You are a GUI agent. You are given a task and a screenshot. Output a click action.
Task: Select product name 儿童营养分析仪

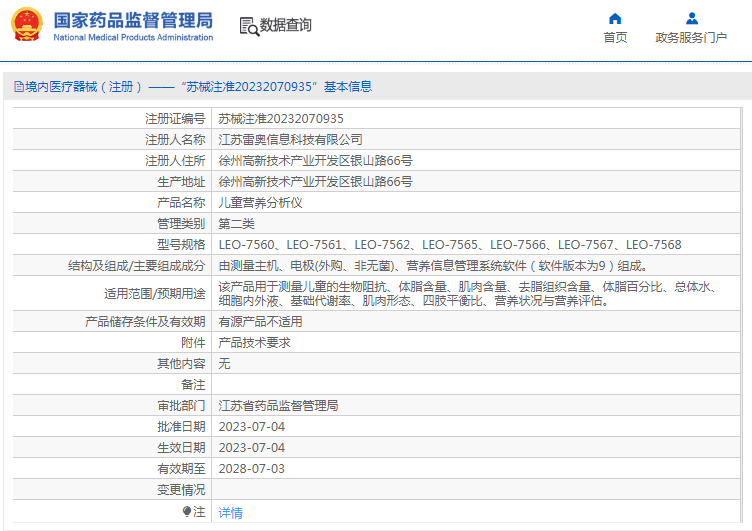(x=260, y=203)
